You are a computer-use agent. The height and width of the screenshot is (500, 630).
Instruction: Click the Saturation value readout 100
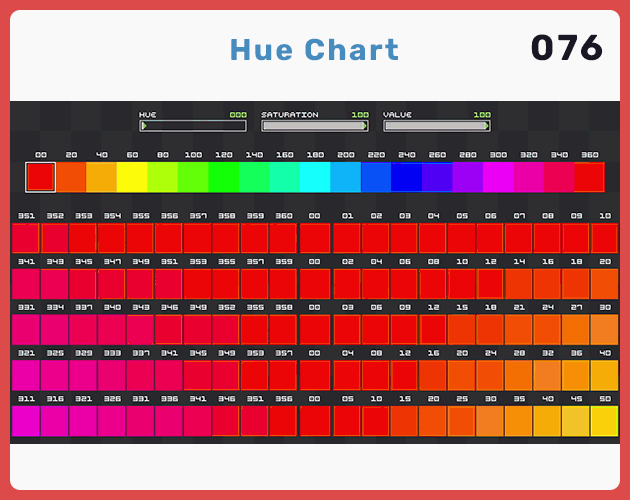pyautogui.click(x=360, y=115)
